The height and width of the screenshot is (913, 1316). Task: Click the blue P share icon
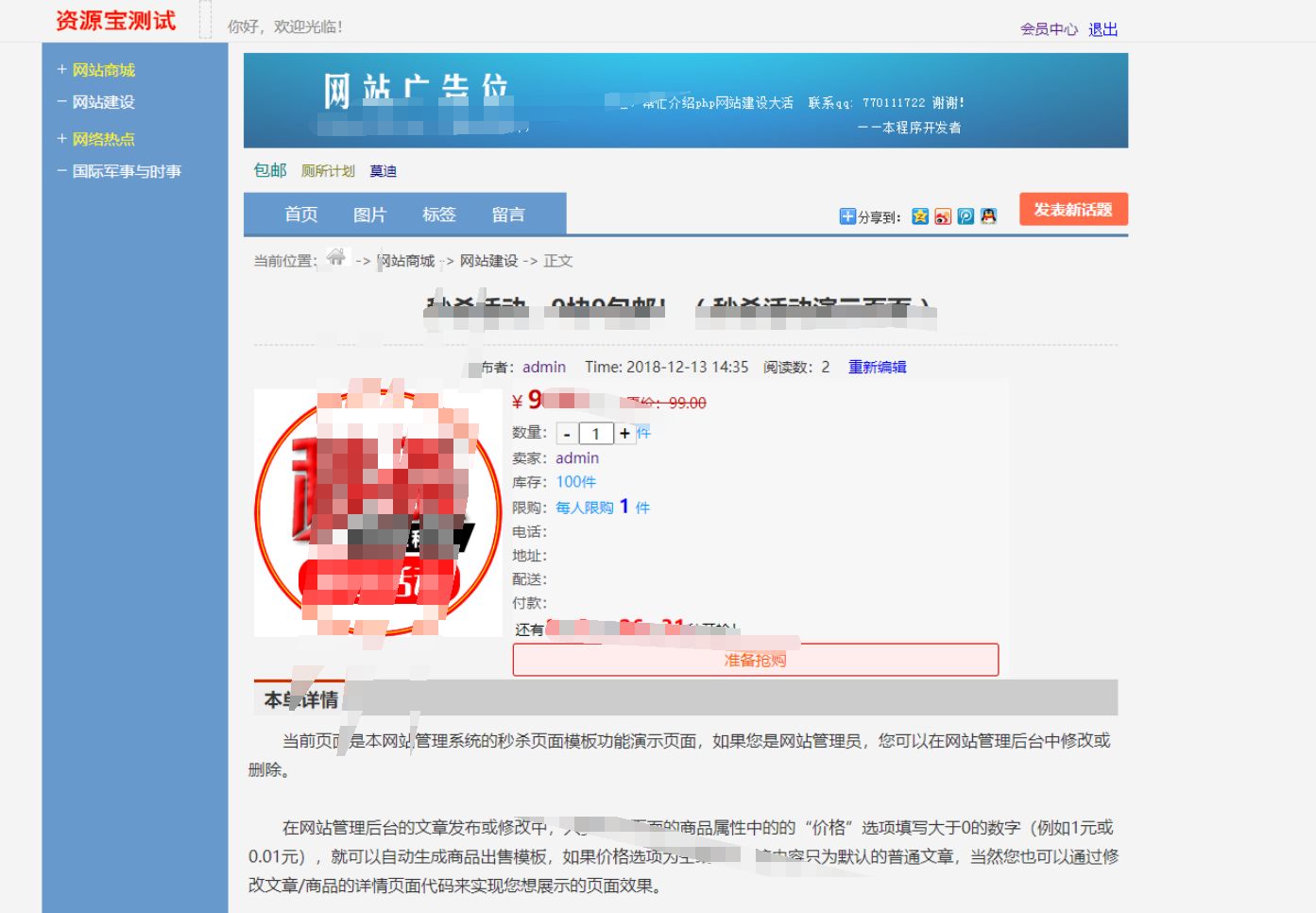click(x=964, y=216)
